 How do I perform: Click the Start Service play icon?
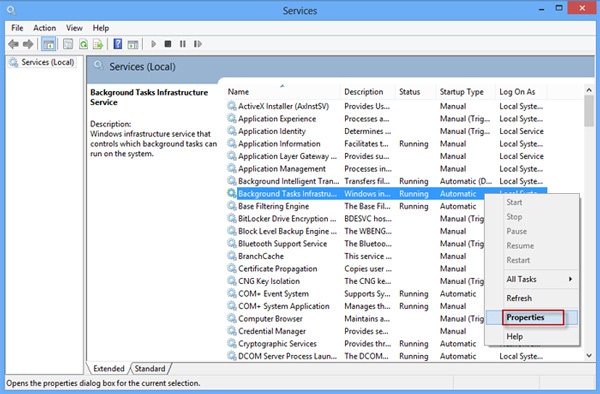point(154,44)
